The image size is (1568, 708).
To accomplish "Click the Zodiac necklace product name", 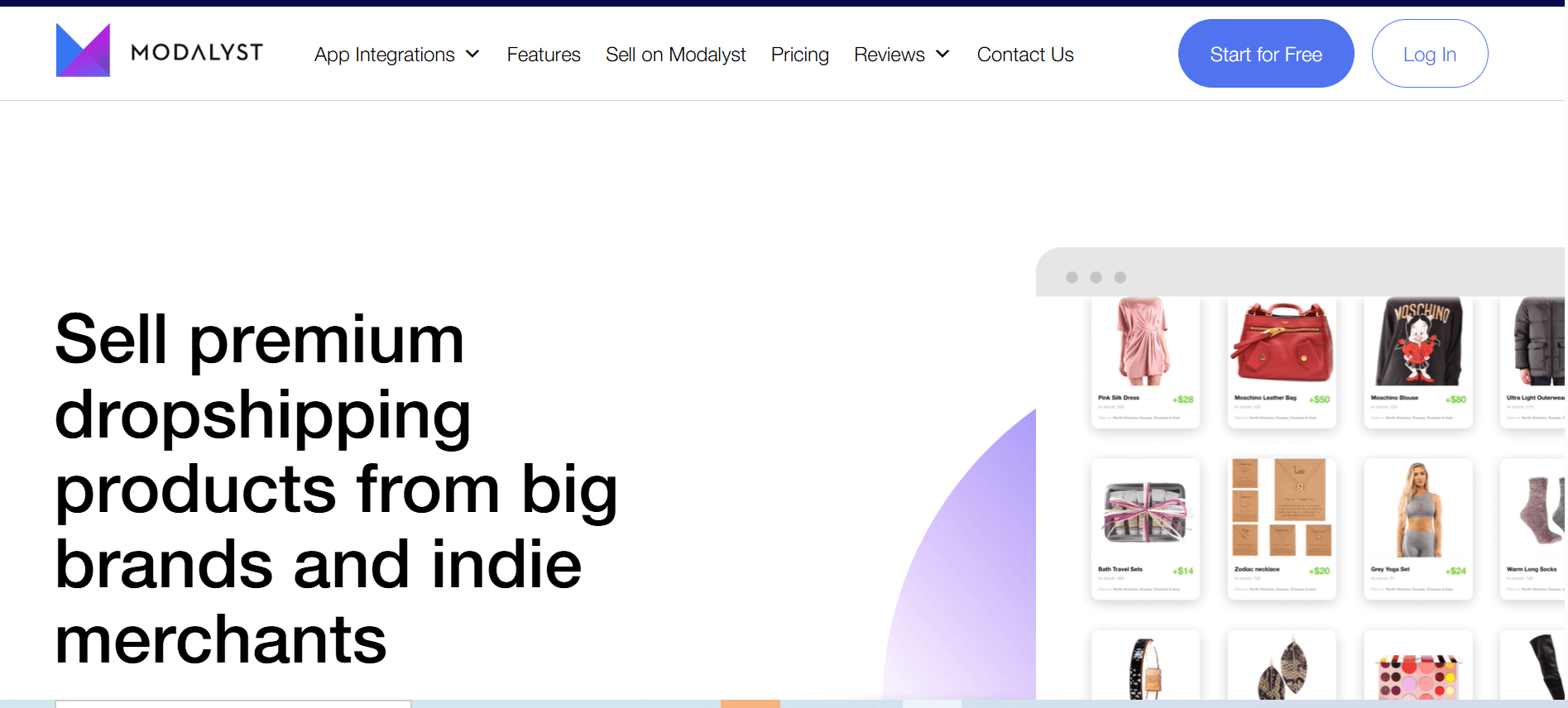I will (x=1257, y=569).
